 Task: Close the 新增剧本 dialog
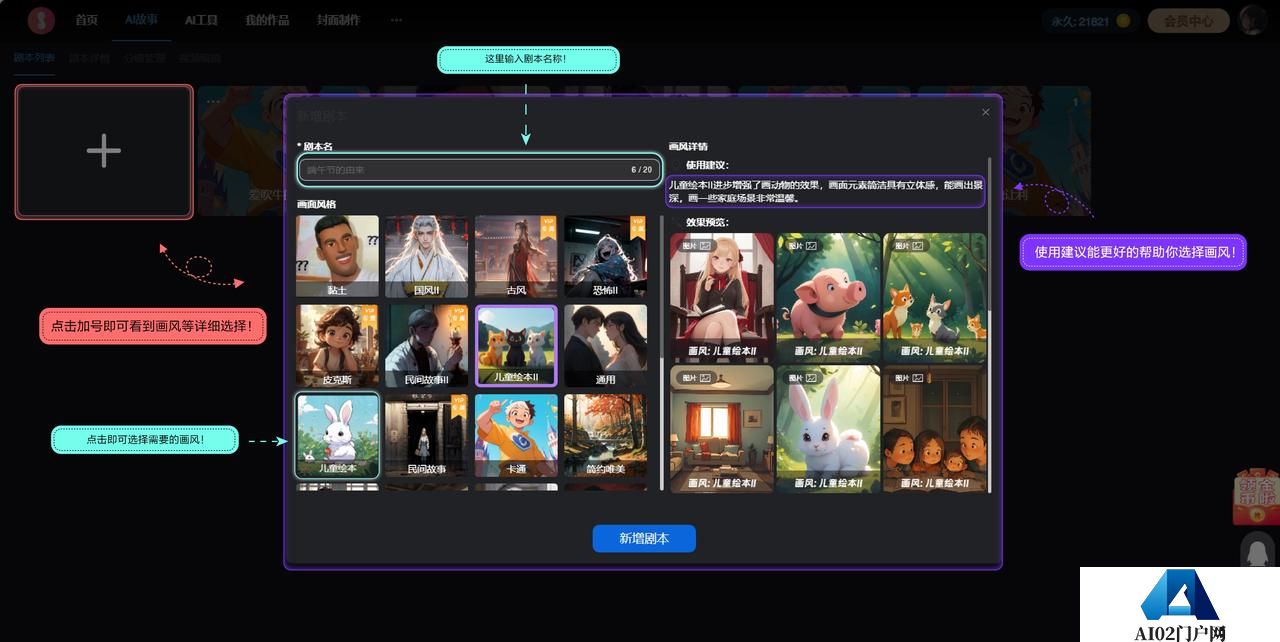pos(985,112)
